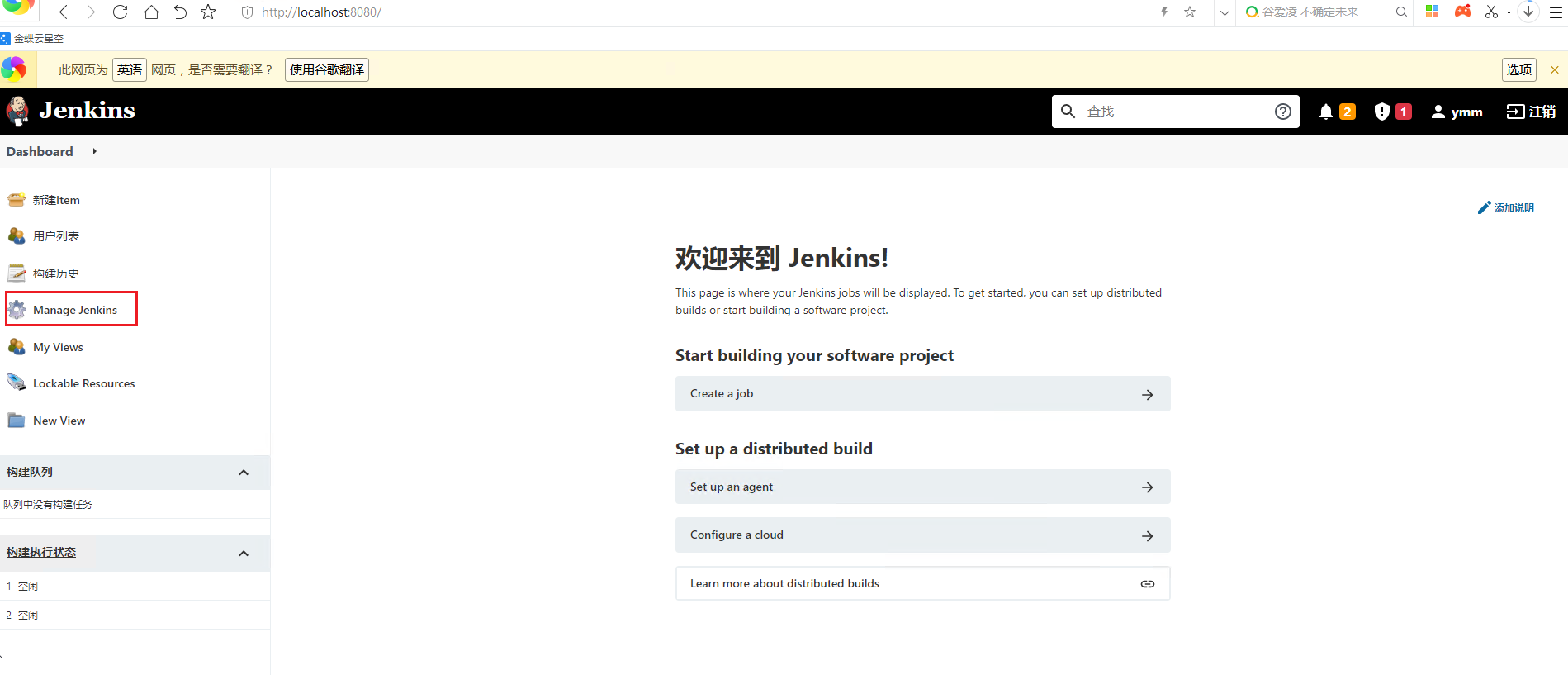Open 构建历史 in the sidebar
Screen dimensions: 1568x675
coord(56,273)
